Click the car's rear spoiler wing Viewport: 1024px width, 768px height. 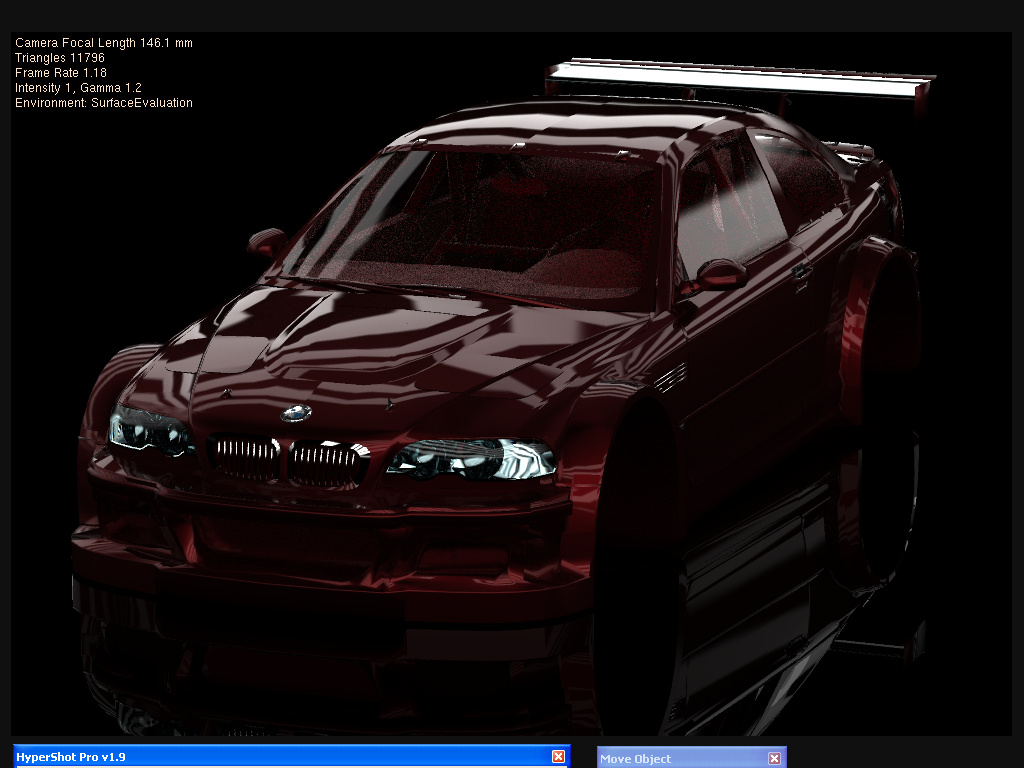point(740,78)
